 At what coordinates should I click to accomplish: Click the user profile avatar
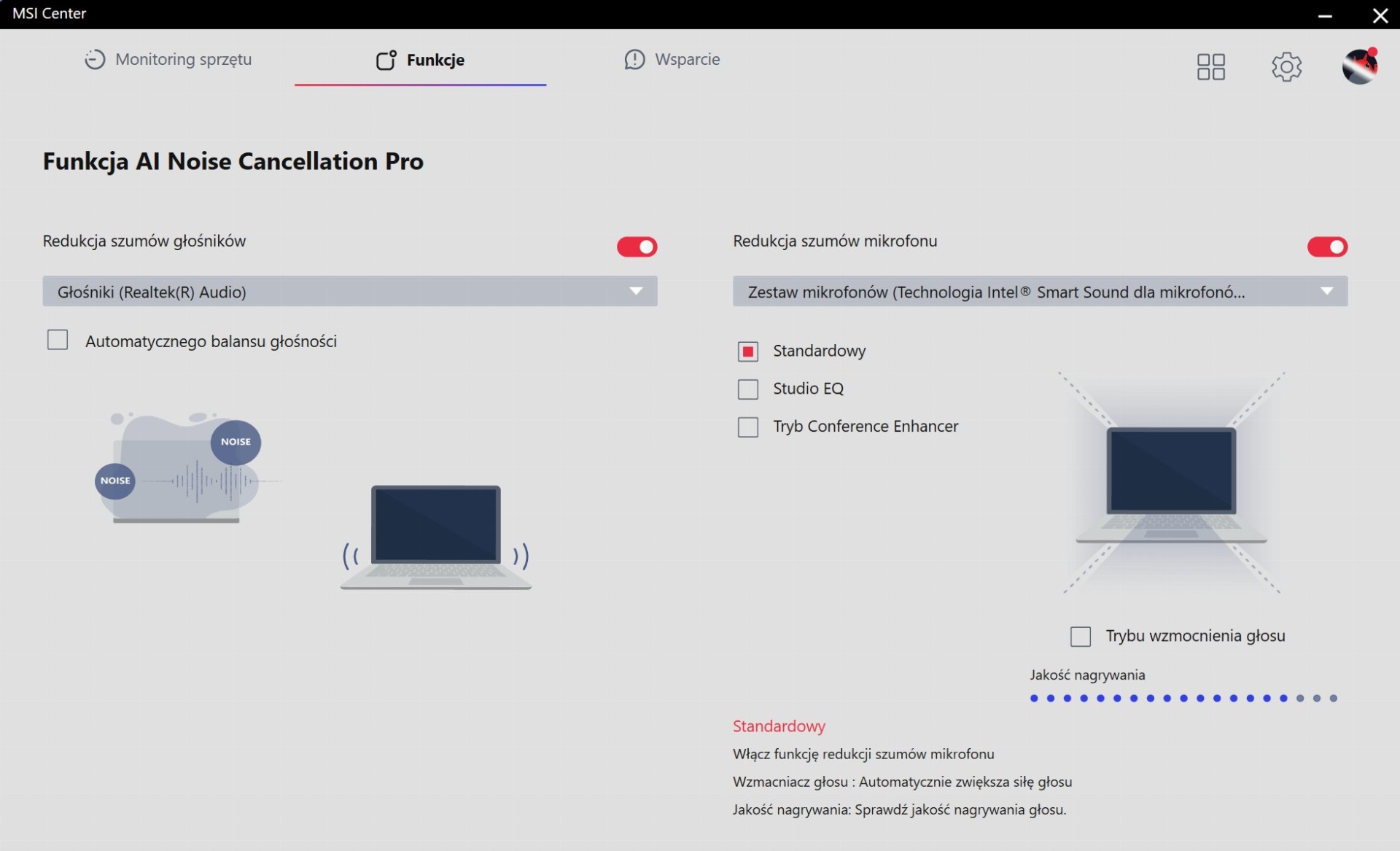point(1360,66)
